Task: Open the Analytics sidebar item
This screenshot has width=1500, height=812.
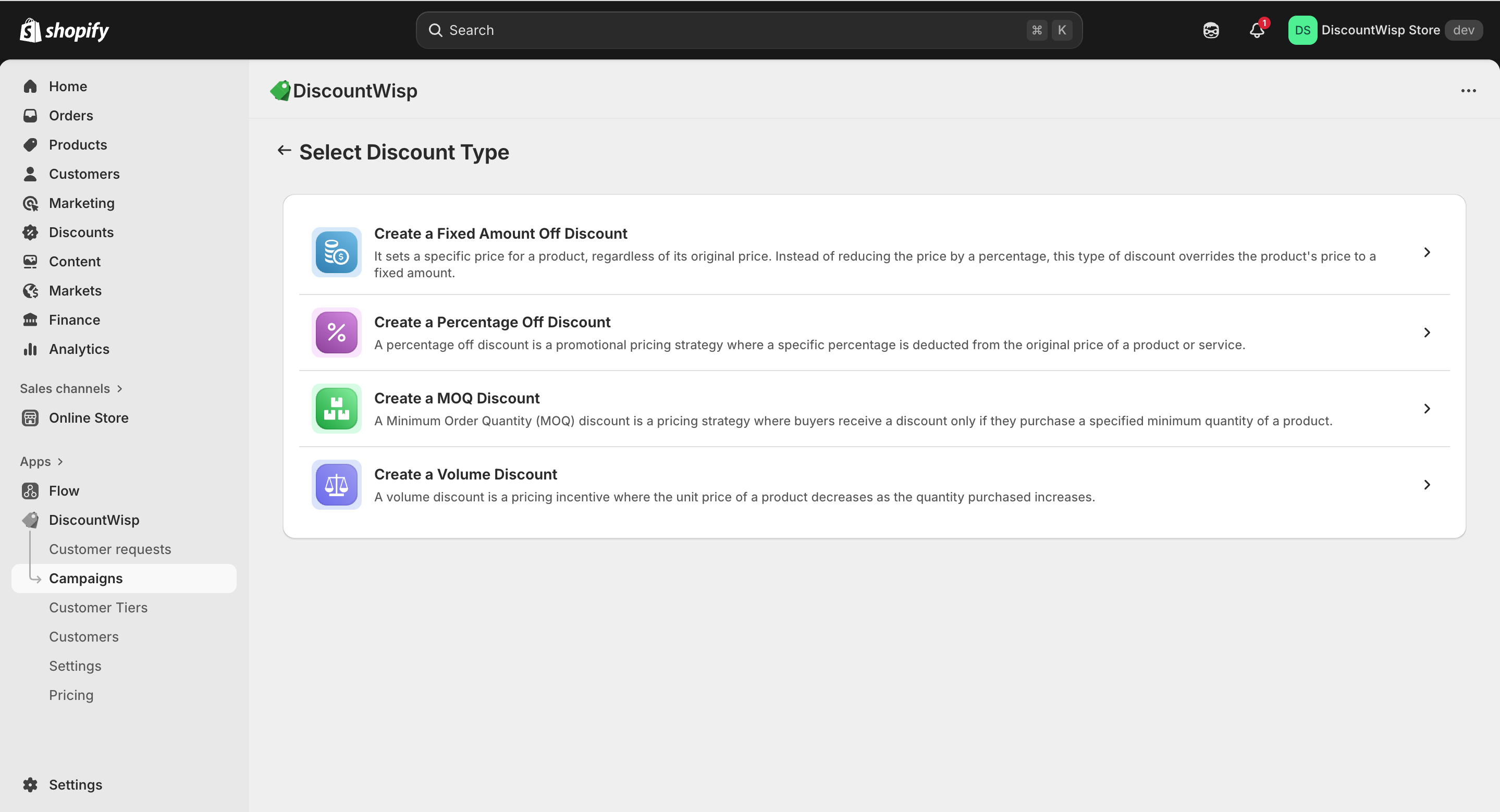Action: tap(79, 349)
